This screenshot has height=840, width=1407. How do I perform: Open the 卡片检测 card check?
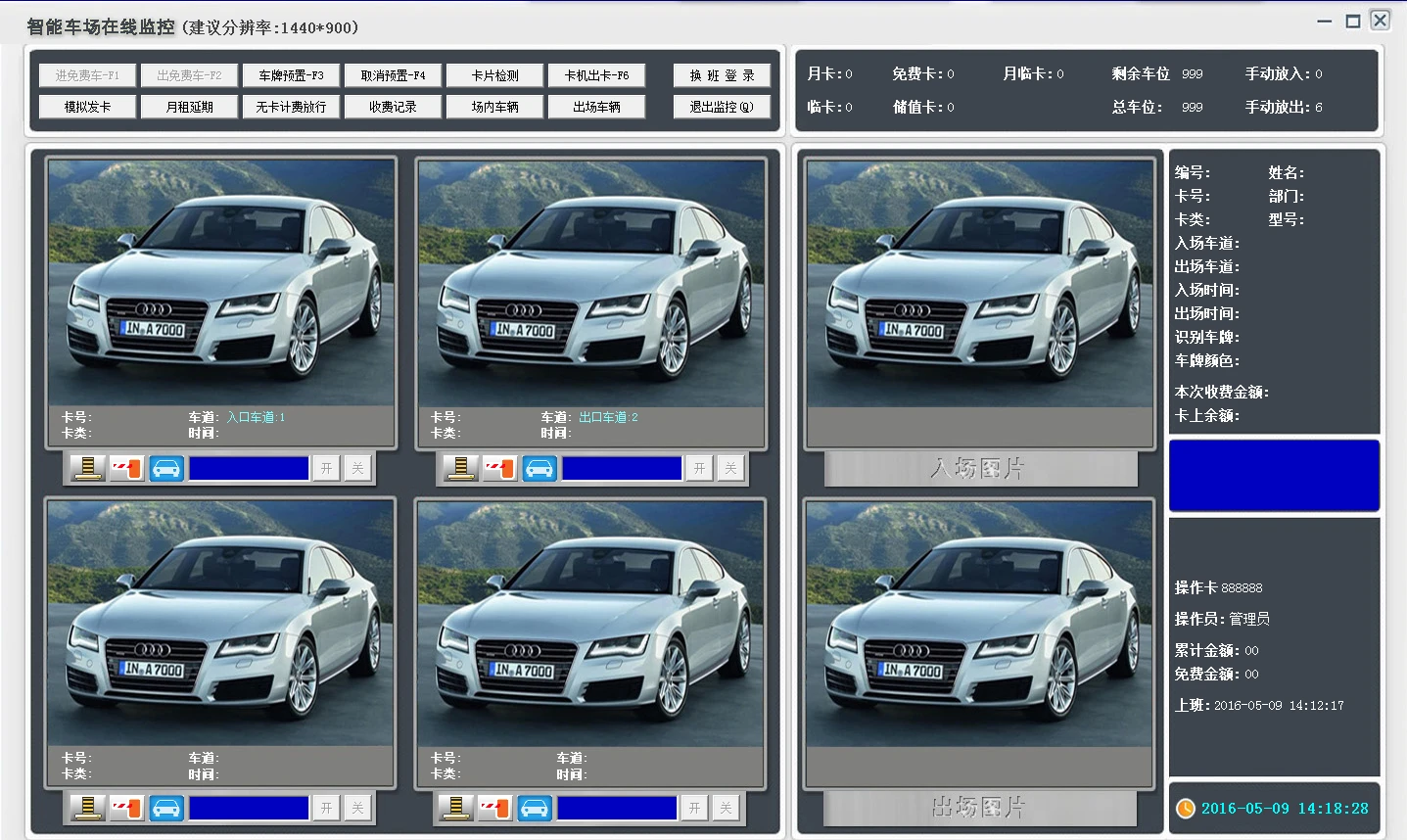pos(494,75)
